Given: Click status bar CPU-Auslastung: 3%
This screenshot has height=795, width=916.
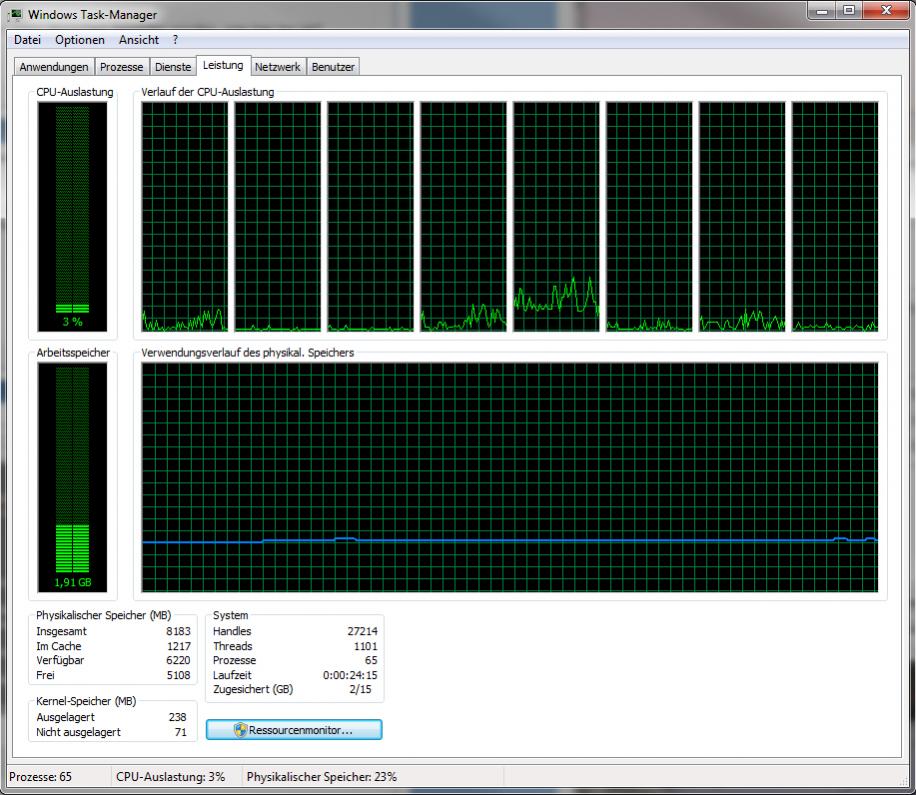Looking at the screenshot, I should click(x=171, y=777).
